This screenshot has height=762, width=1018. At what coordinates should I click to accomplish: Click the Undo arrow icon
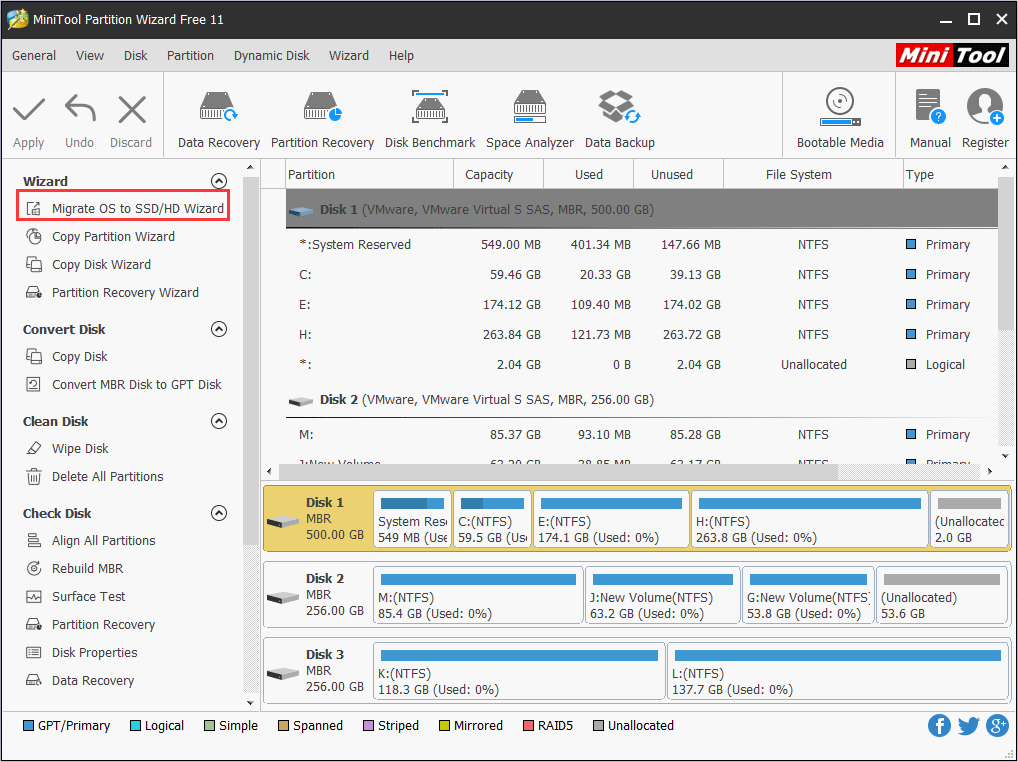point(80,109)
